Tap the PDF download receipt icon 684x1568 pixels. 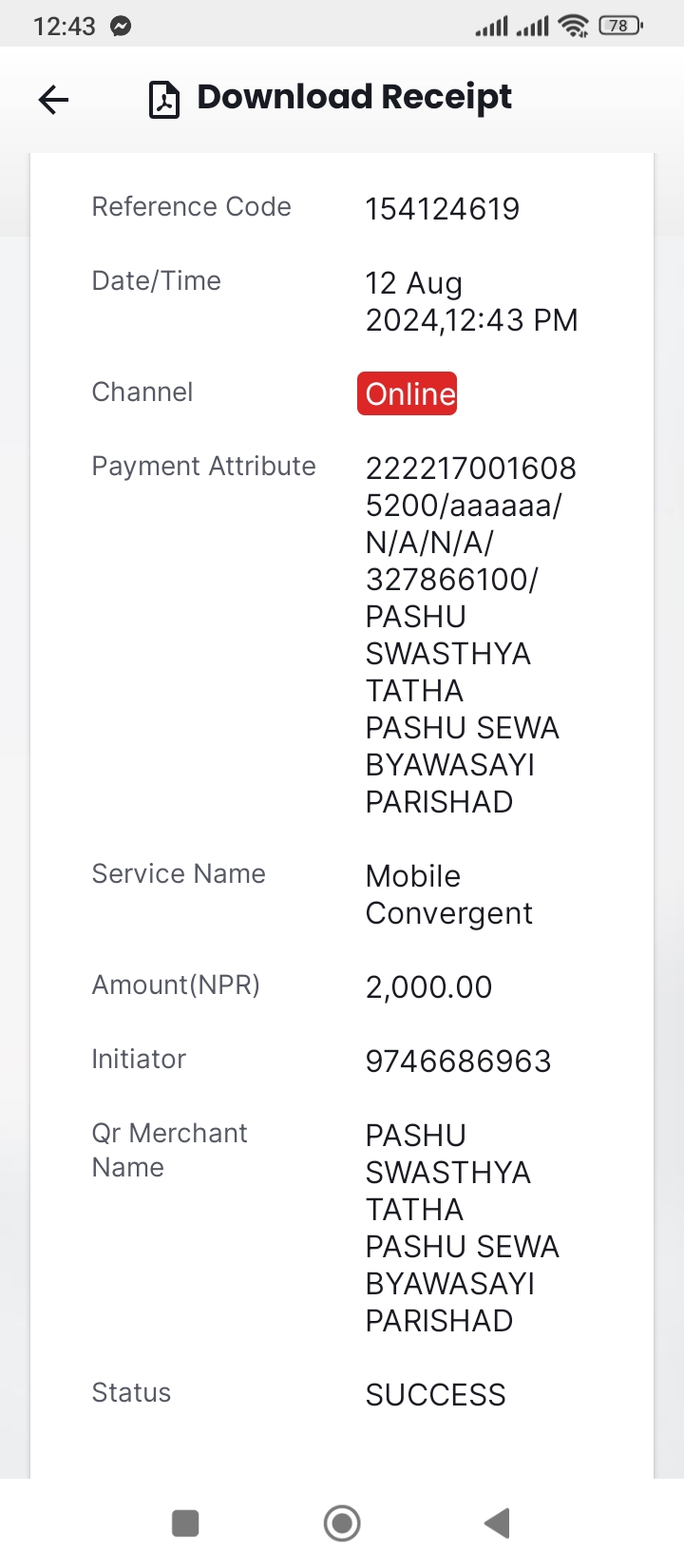coord(164,99)
